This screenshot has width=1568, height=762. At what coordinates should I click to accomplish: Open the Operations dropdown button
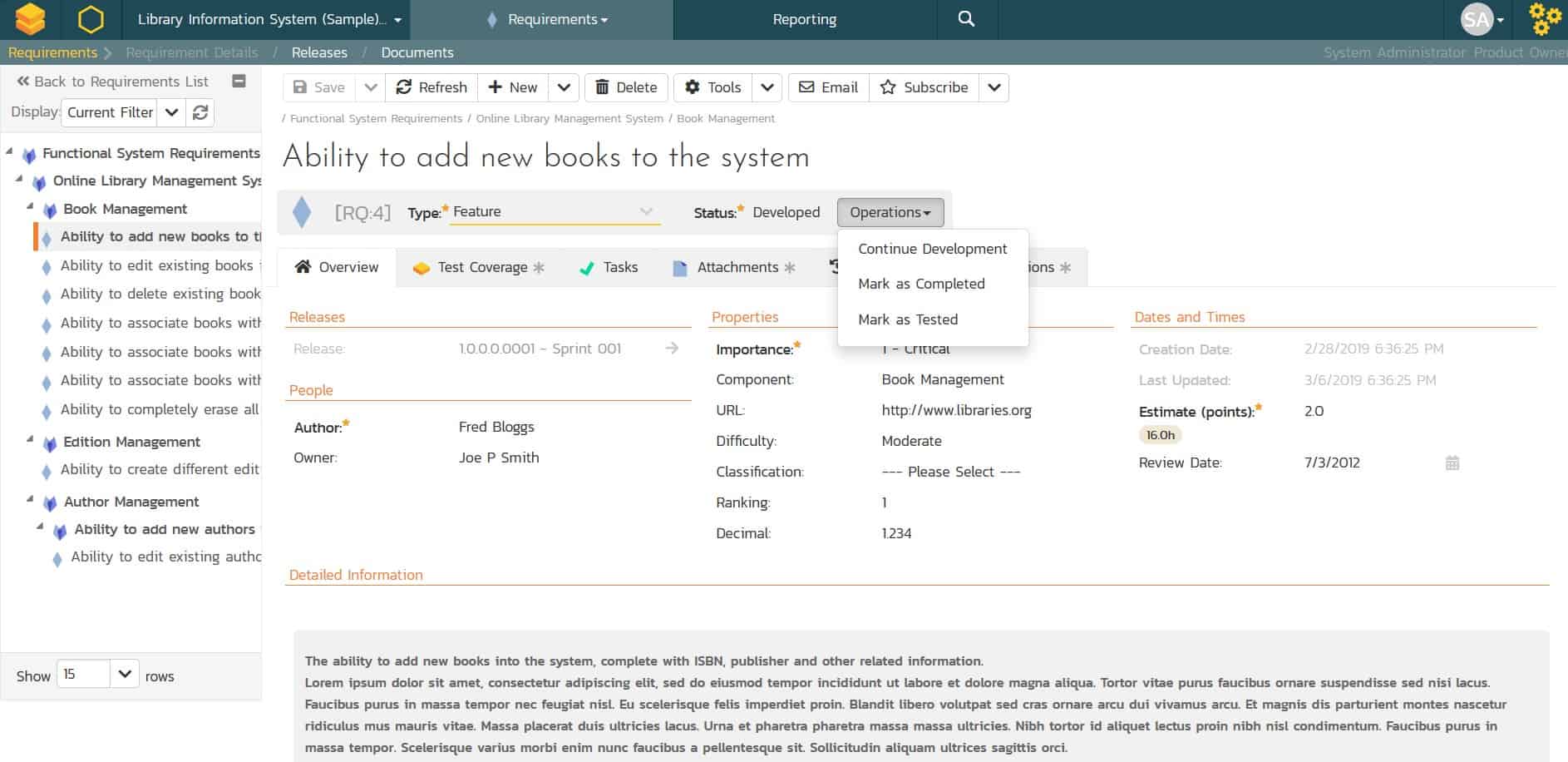point(890,212)
